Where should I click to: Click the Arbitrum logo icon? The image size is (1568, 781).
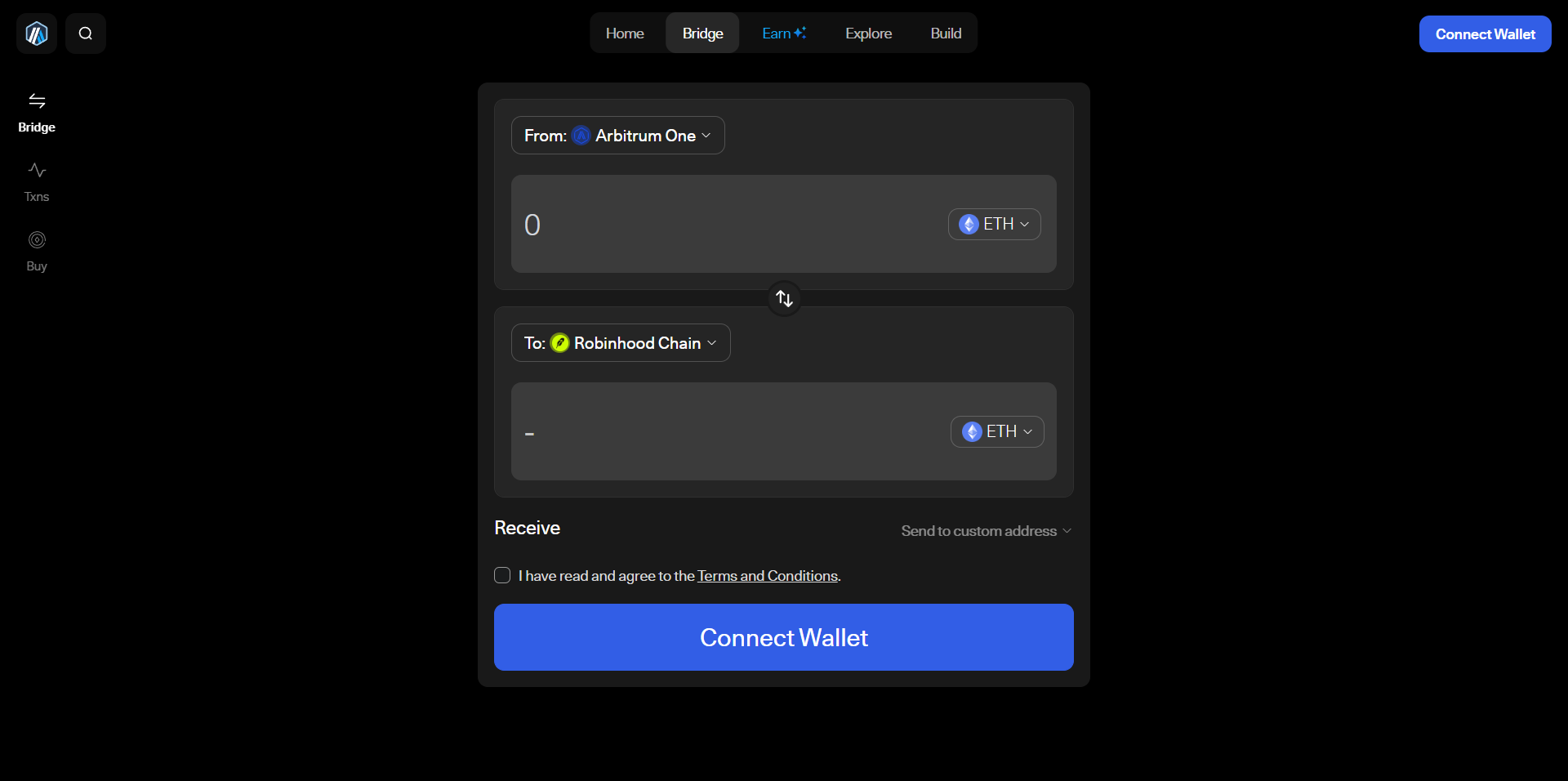point(37,33)
